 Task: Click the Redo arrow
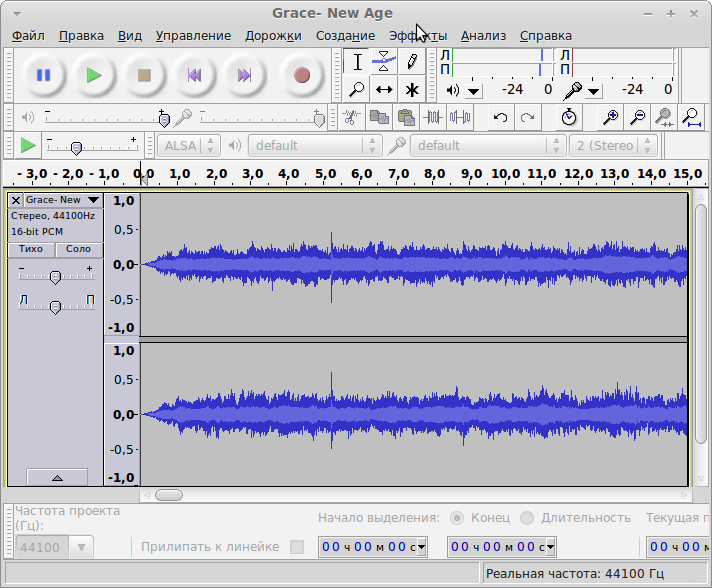(527, 118)
